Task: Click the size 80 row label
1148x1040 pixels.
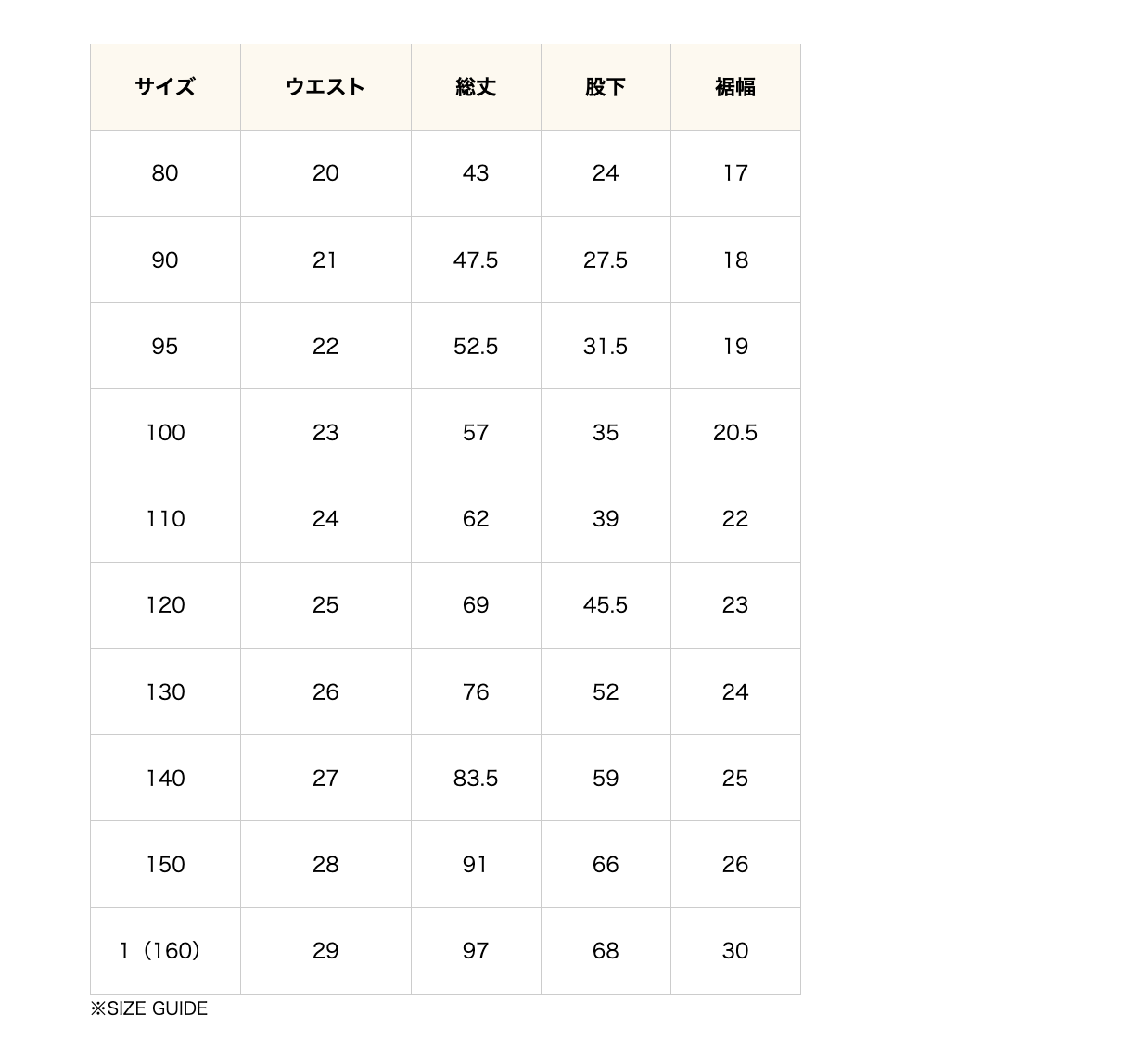Action: click(165, 173)
